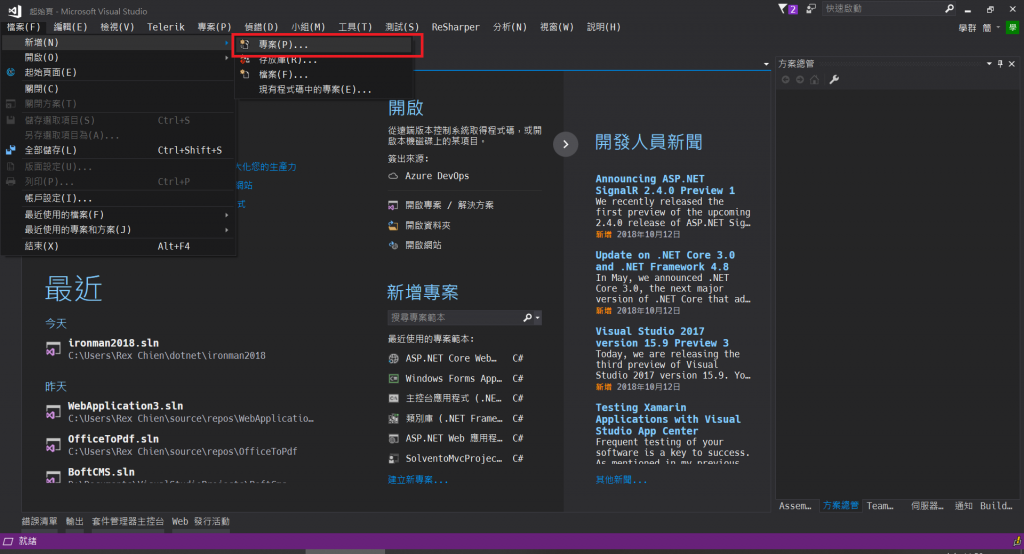Click the back arrow in Solution Explorer toolbar
1024x554 pixels.
[x=786, y=80]
